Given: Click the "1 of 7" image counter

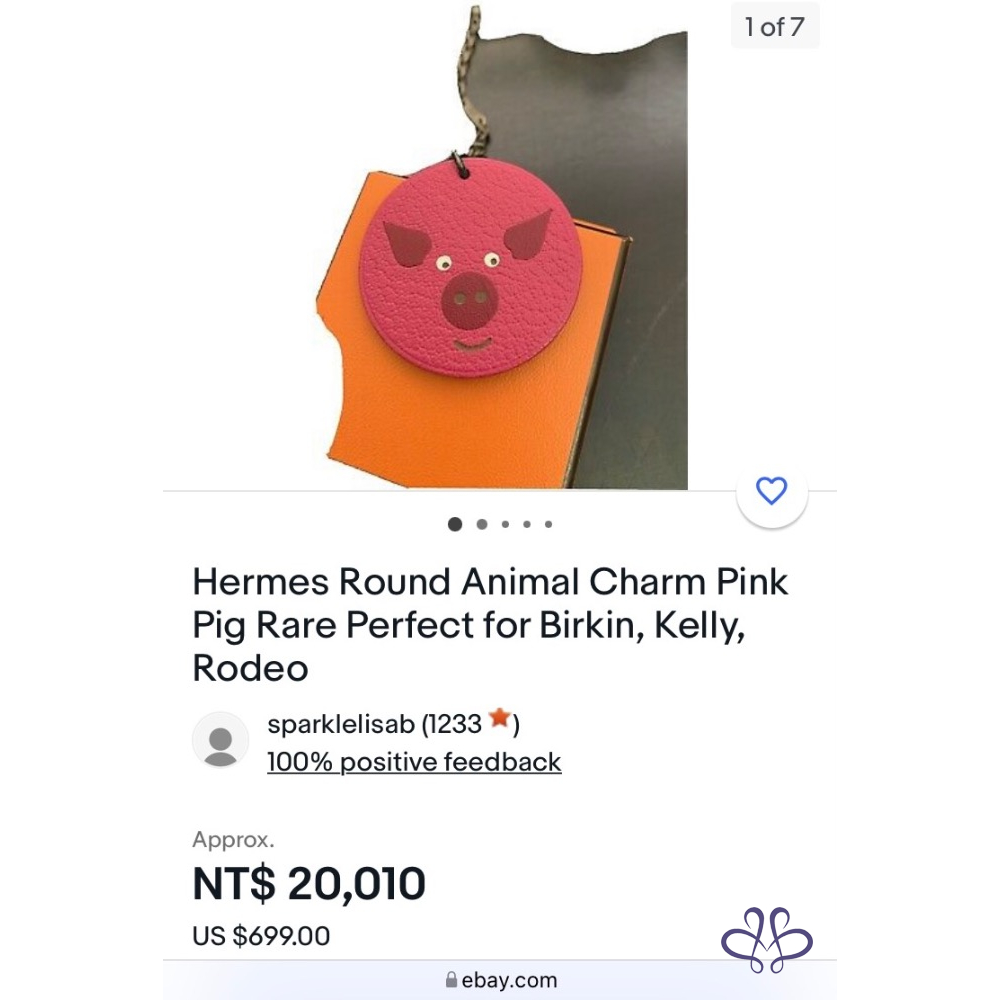Looking at the screenshot, I should (x=774, y=27).
